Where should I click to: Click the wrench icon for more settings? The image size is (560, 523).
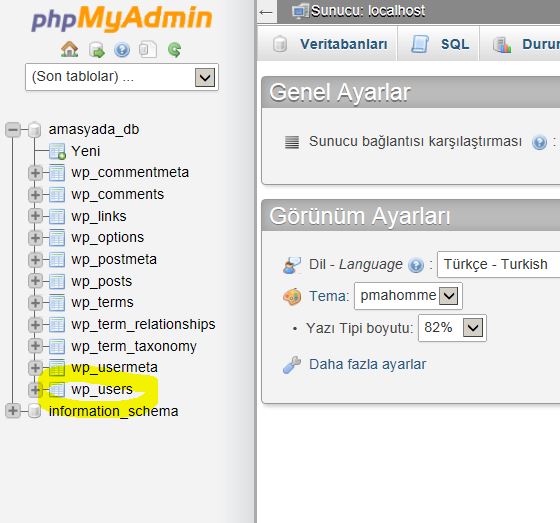pos(292,365)
